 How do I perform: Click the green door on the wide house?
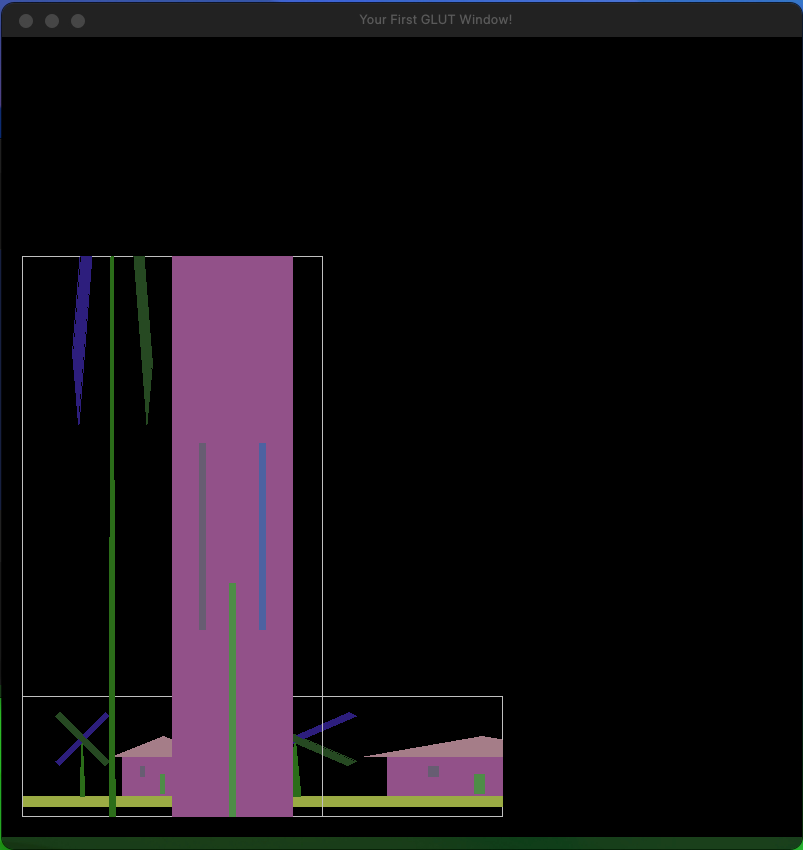[479, 783]
